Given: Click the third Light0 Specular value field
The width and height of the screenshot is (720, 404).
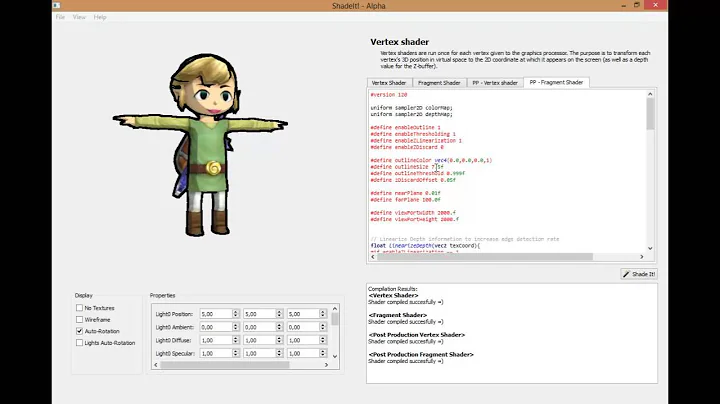Looking at the screenshot, I should [x=303, y=353].
